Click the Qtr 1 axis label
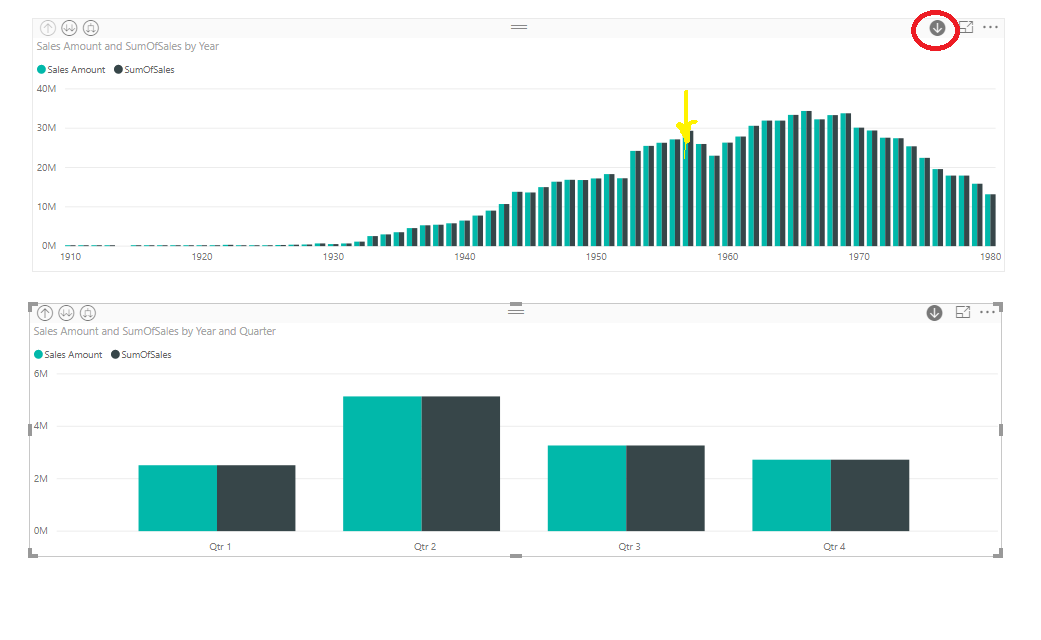This screenshot has width=1041, height=640. point(220,547)
